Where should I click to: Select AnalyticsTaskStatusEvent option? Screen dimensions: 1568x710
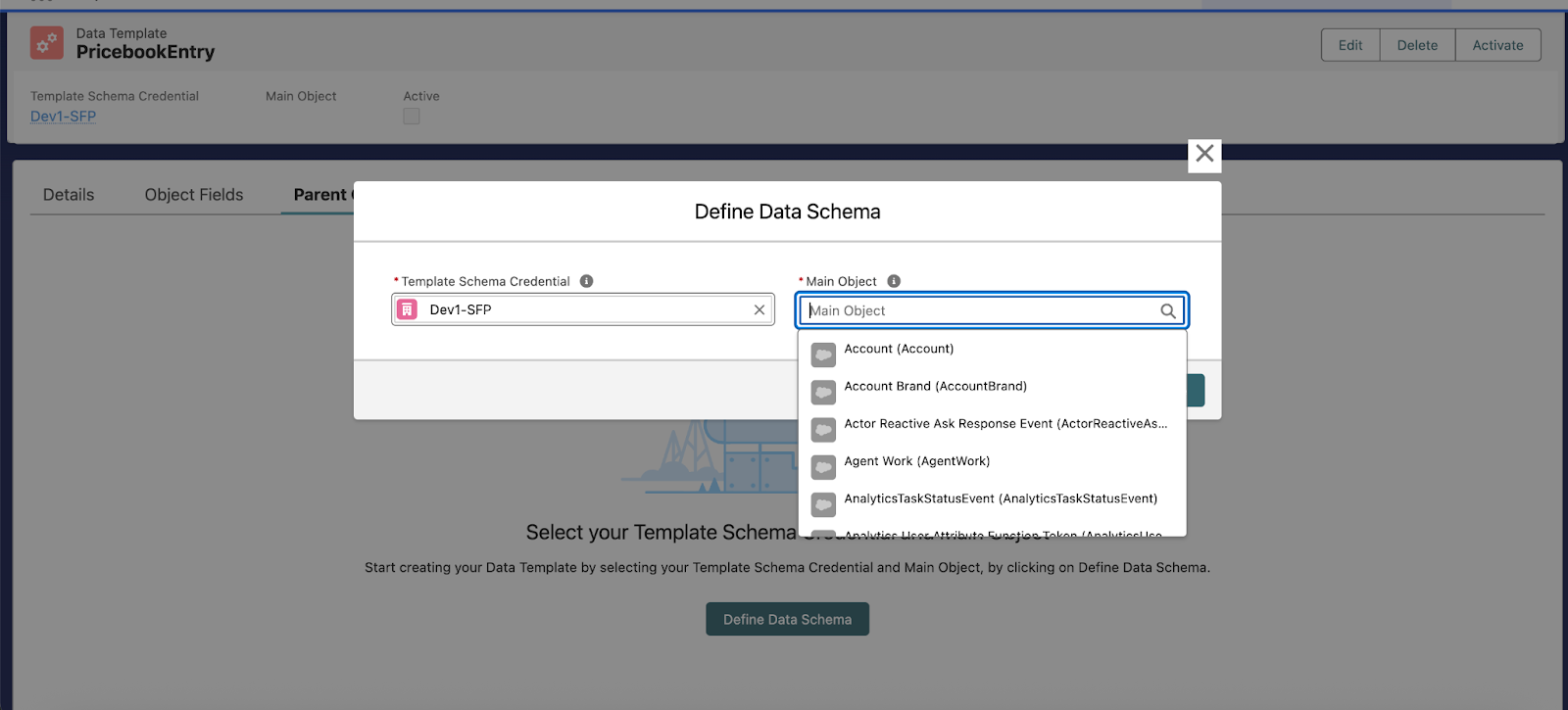[x=1000, y=499]
